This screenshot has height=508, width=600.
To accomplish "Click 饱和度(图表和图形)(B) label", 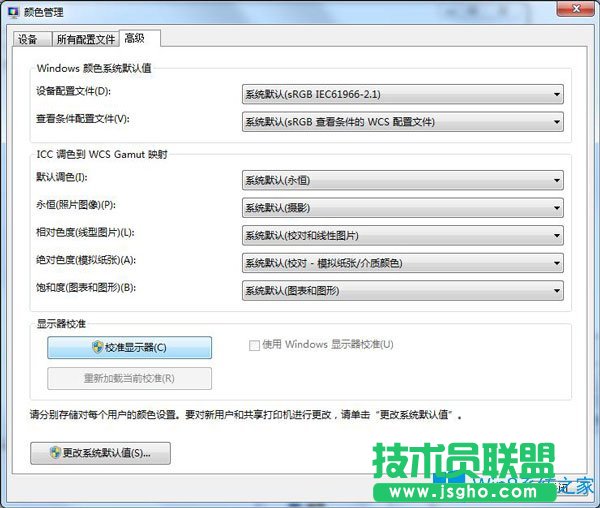I will (x=86, y=287).
